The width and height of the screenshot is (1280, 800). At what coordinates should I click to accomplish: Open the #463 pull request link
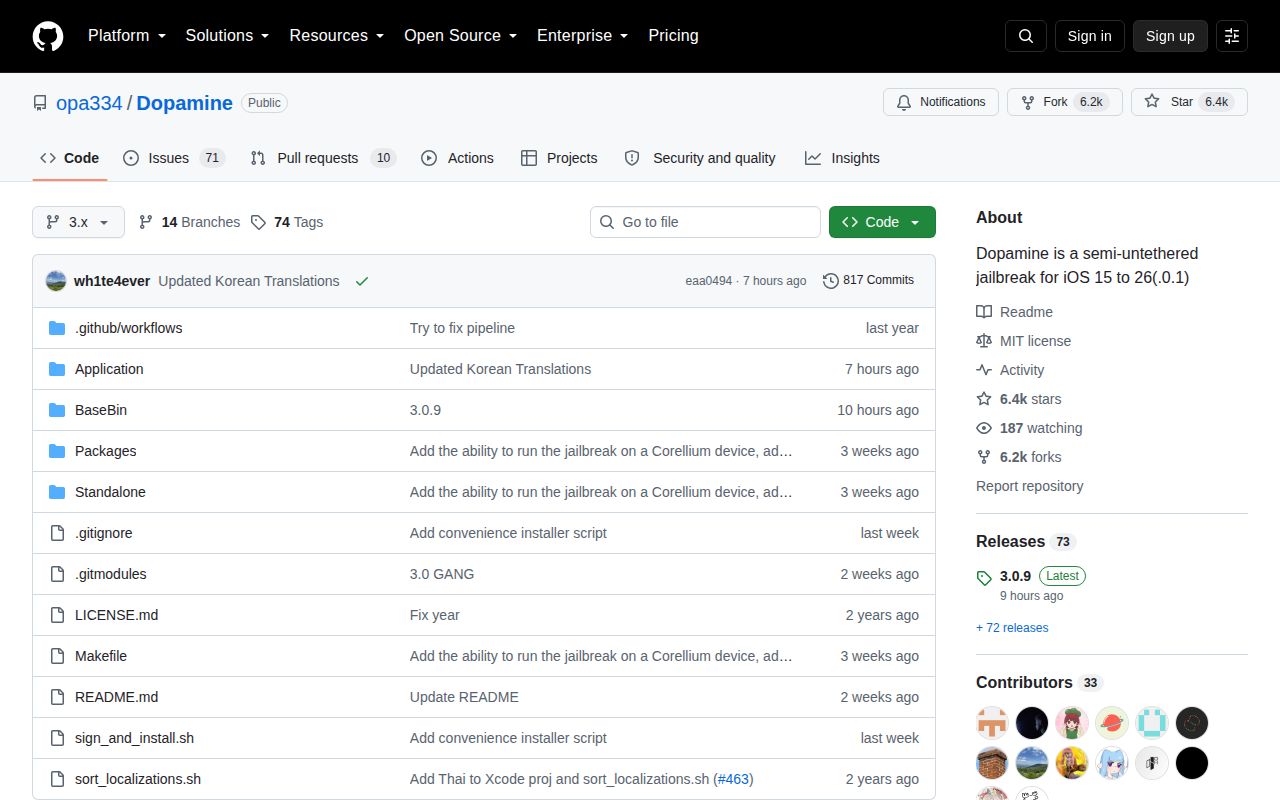click(x=733, y=779)
